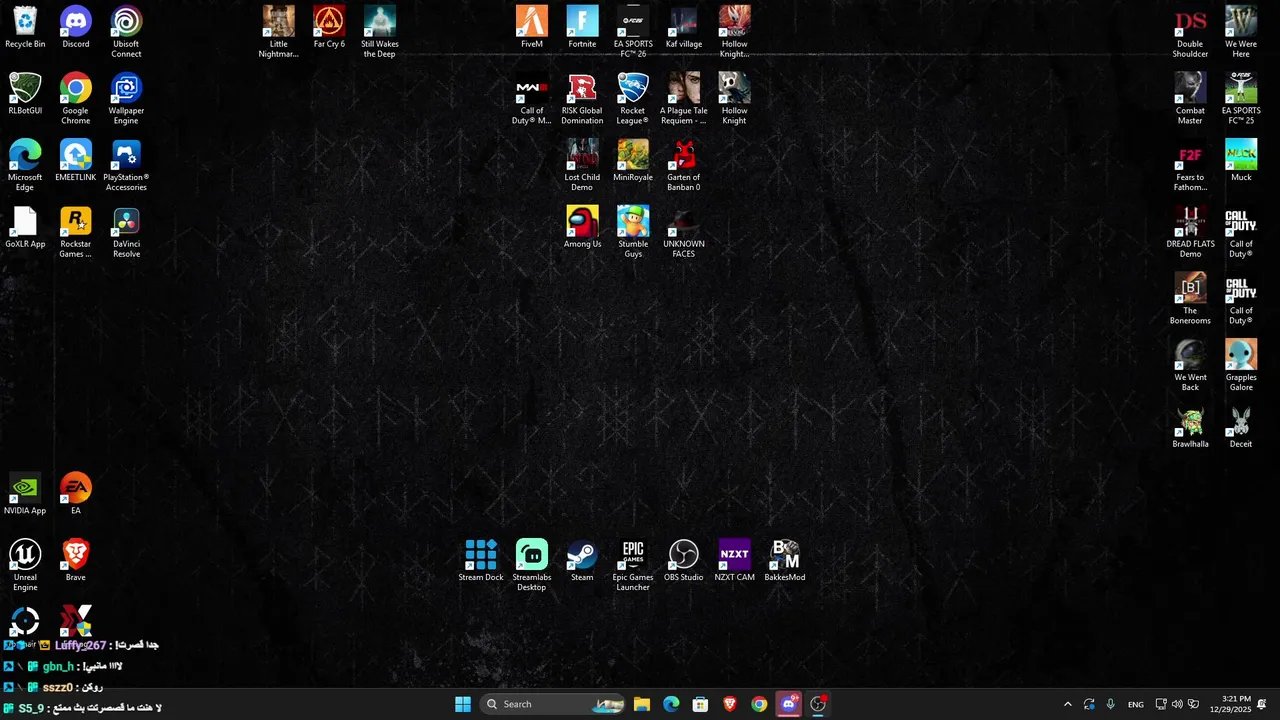
Task: Select the Combat Master icon
Action: (x=1190, y=99)
